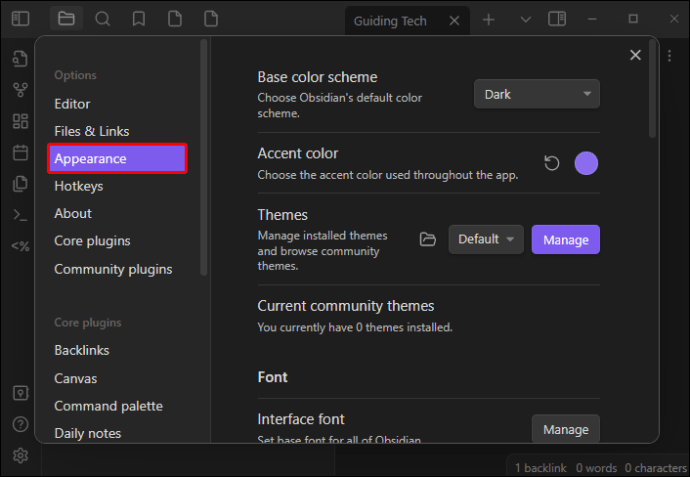The height and width of the screenshot is (477, 690).
Task: Open the canvas icon in left ribbon
Action: tap(20, 121)
